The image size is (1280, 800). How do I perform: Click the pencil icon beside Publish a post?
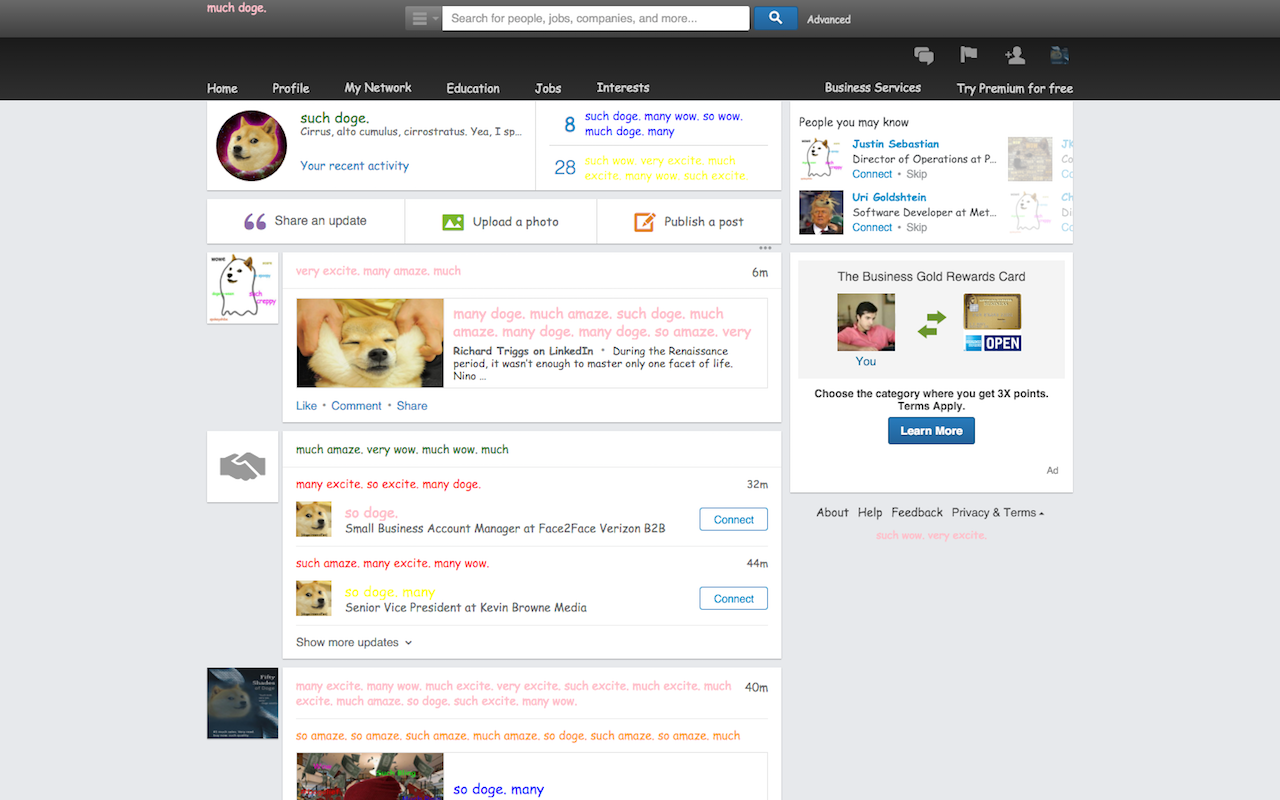[x=644, y=220]
